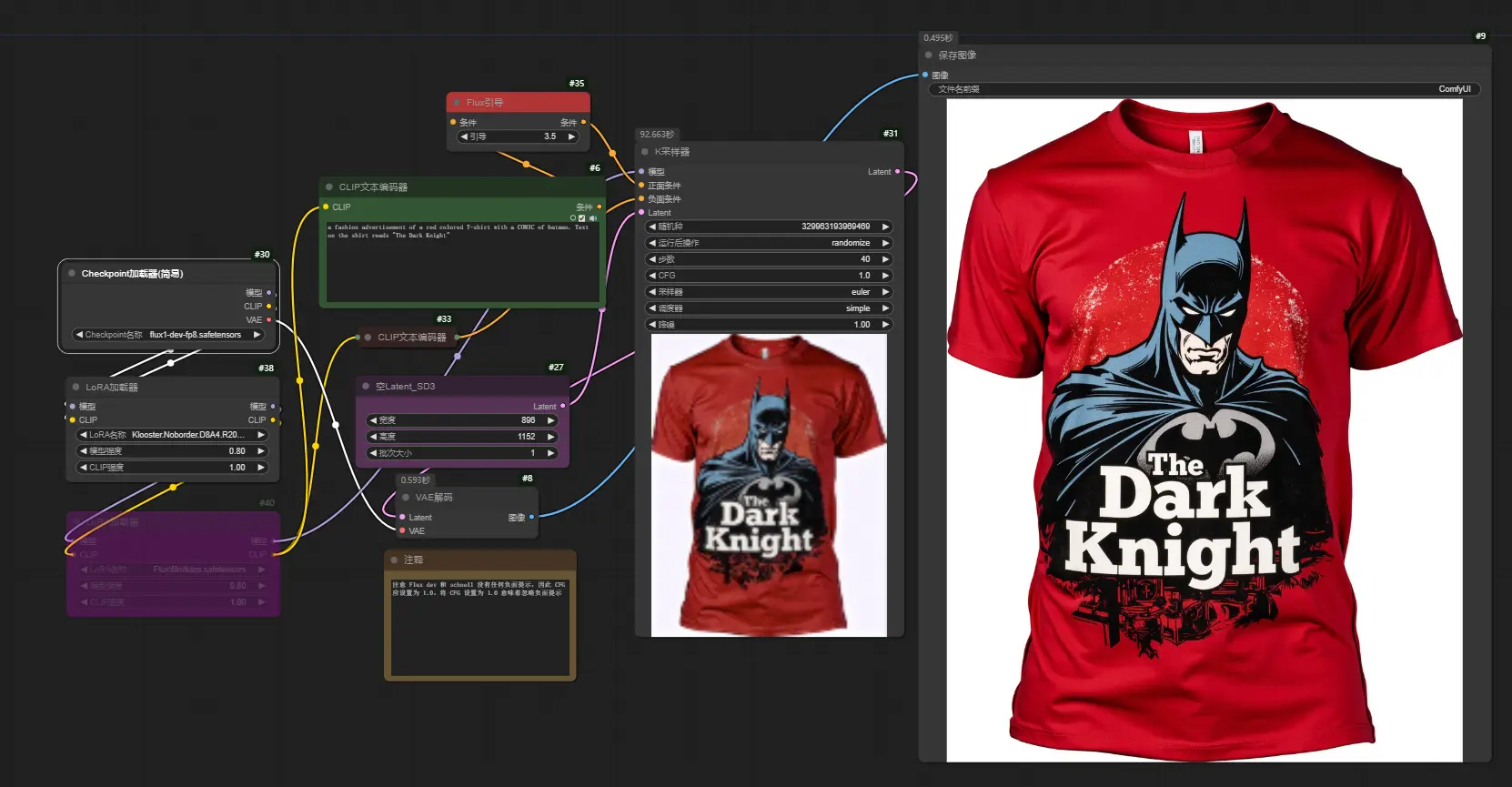Viewport: 1512px width, 787px height.
Task: Open the Checkpoint名称 flux1-dev-fp8 model dropdown
Action: [x=168, y=335]
